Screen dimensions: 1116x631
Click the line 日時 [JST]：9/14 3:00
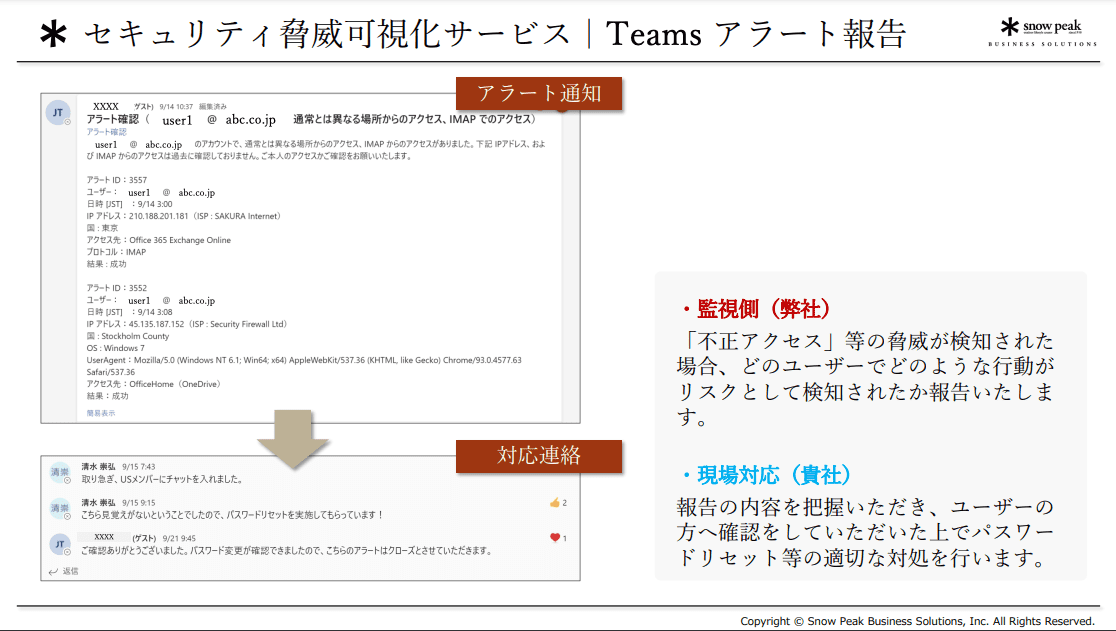pos(130,204)
